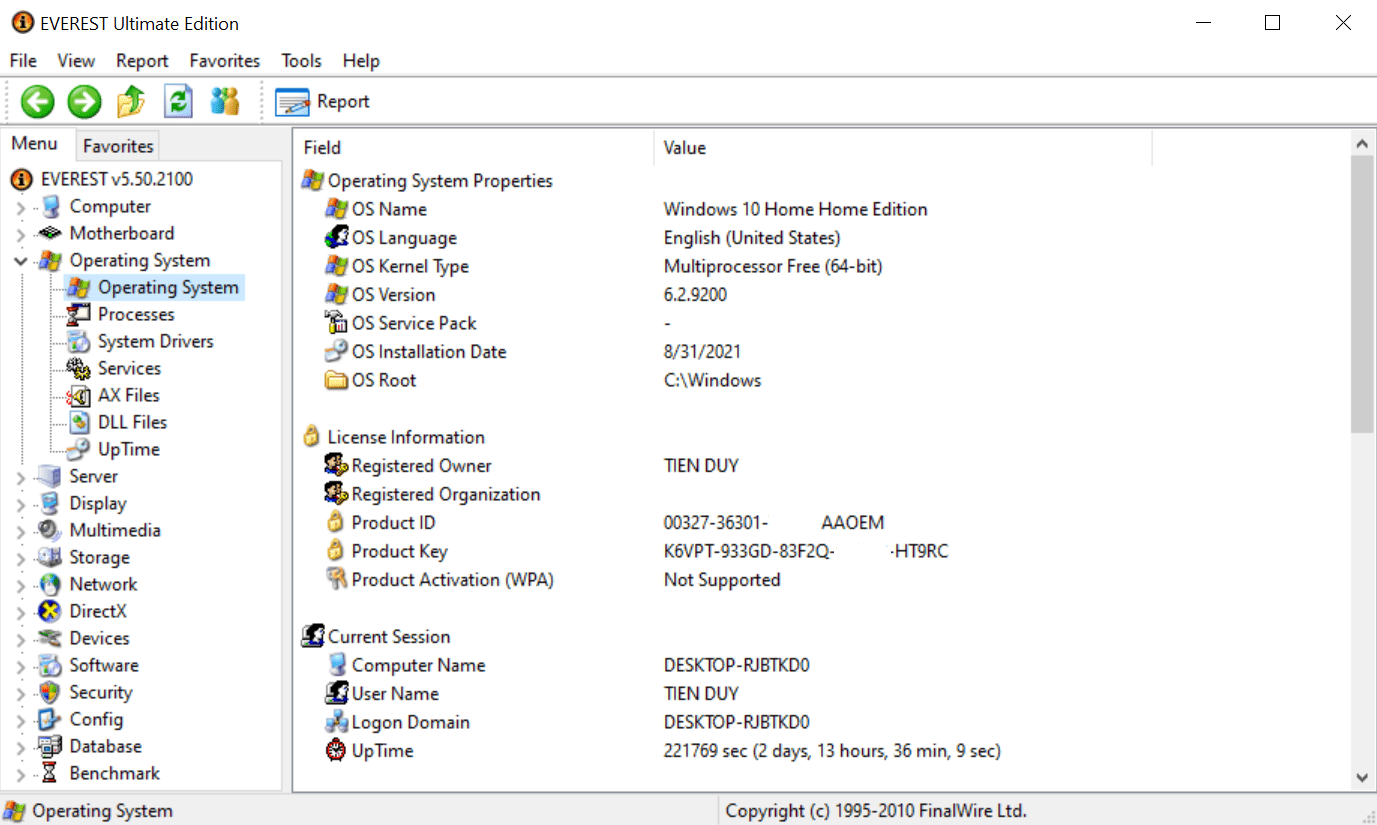Click the Devices icon in the tree
The width and height of the screenshot is (1377, 825).
(x=50, y=638)
